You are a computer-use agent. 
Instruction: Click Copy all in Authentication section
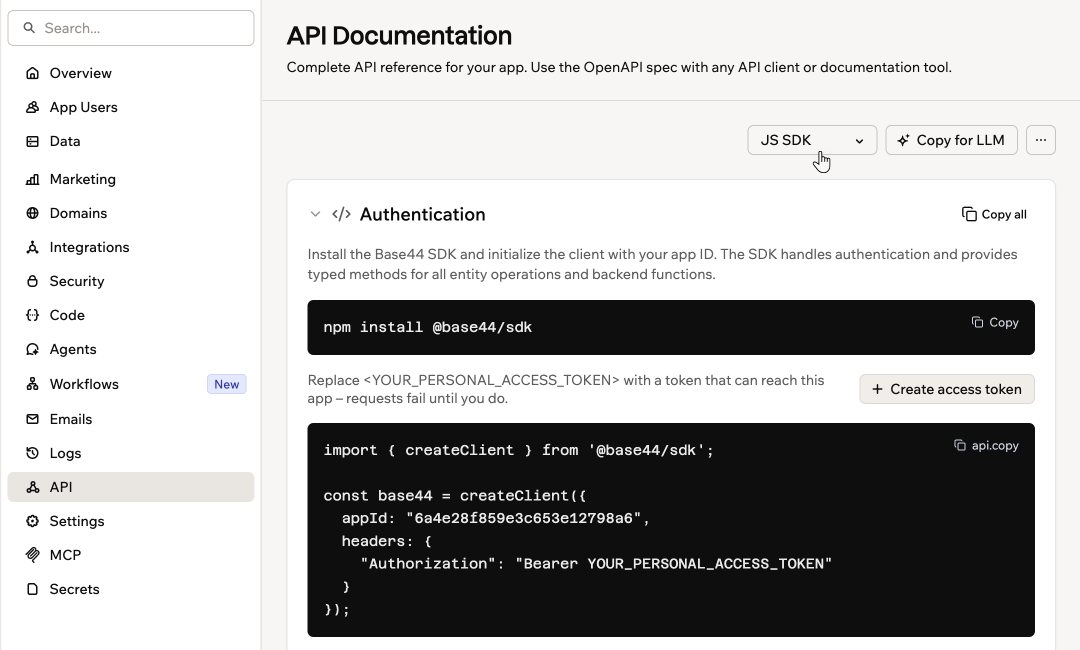click(994, 214)
